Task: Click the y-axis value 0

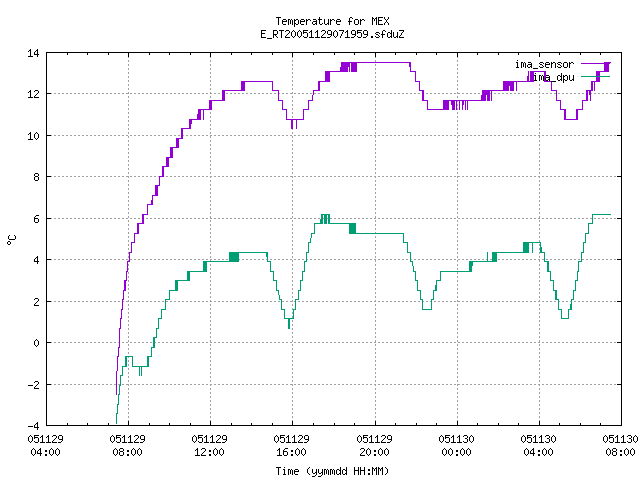Action: tap(36, 343)
